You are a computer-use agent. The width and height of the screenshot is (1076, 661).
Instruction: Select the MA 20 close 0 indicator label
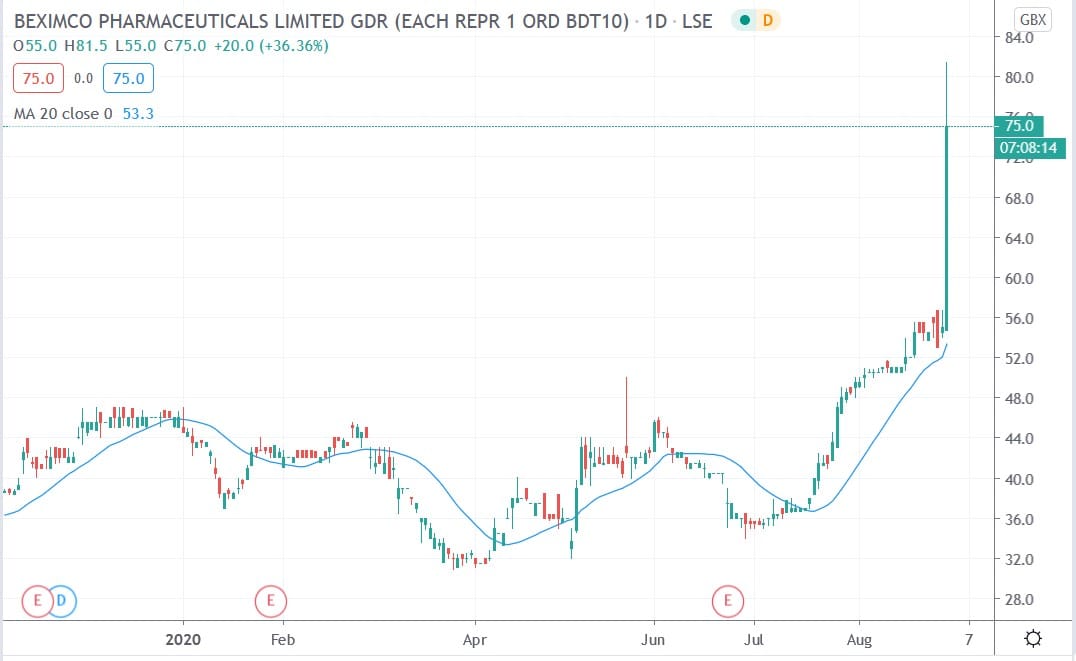(63, 113)
